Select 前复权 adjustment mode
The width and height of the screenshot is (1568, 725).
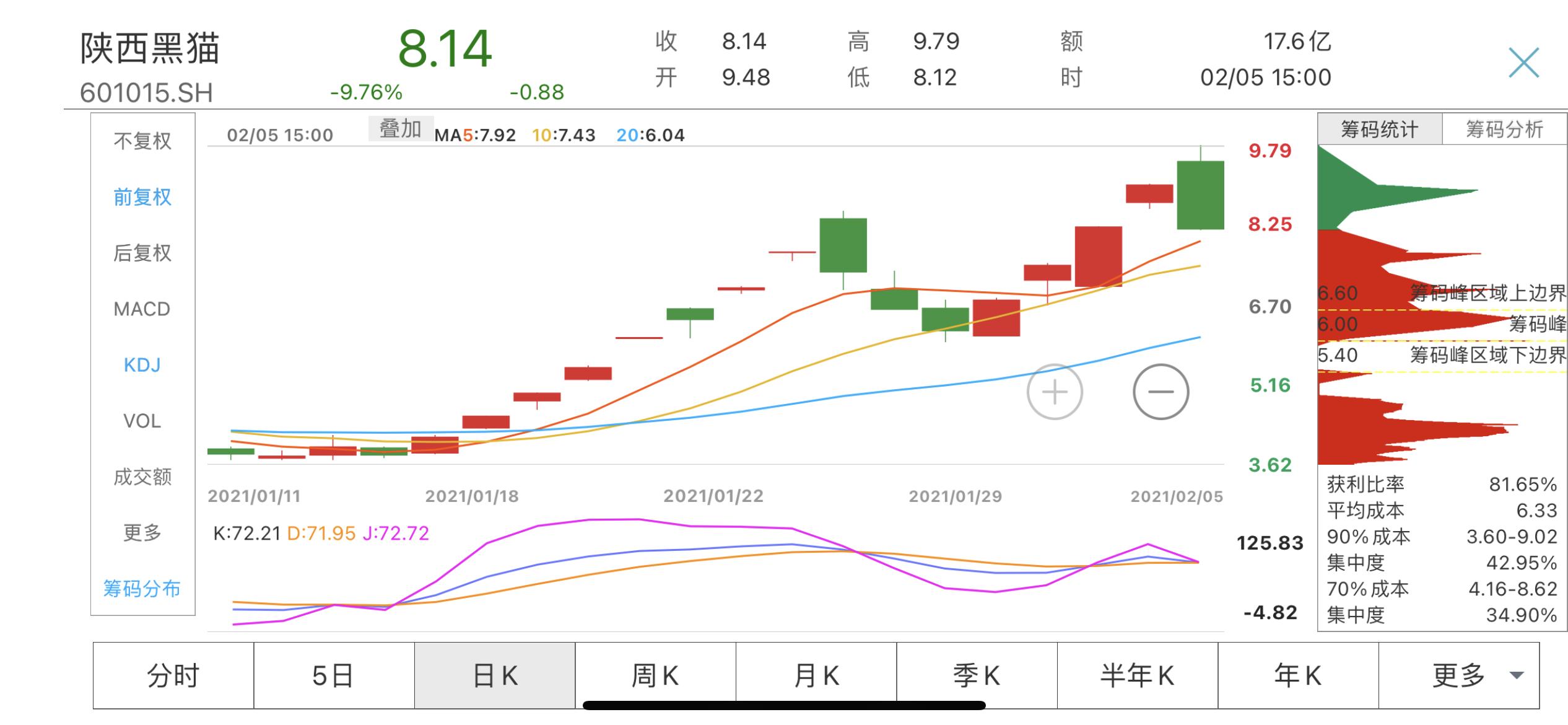tap(142, 197)
